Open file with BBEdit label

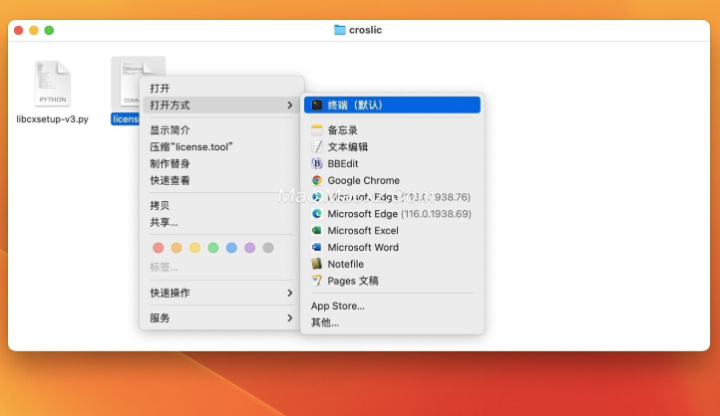click(x=343, y=163)
